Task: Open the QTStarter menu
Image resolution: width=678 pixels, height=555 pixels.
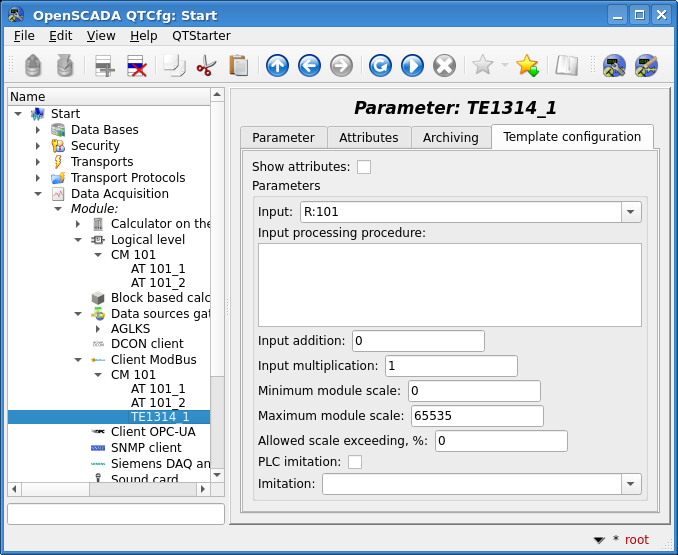Action: (x=201, y=35)
